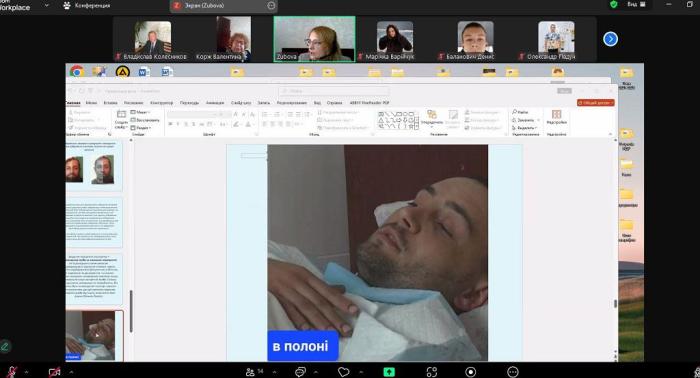Open the Zoom chat icon
The image size is (700, 378).
tap(300, 371)
